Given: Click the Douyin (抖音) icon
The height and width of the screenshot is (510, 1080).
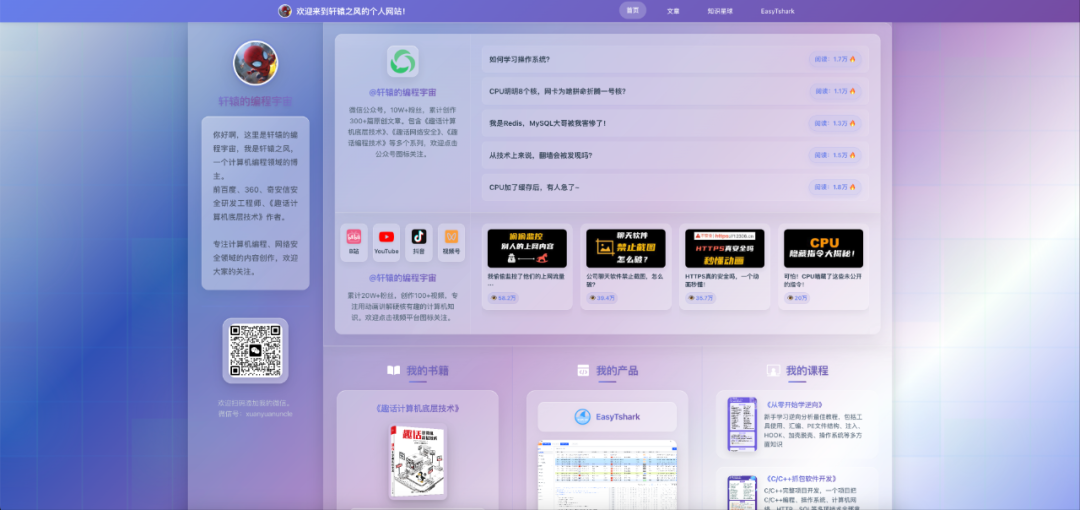Looking at the screenshot, I should pos(419,238).
